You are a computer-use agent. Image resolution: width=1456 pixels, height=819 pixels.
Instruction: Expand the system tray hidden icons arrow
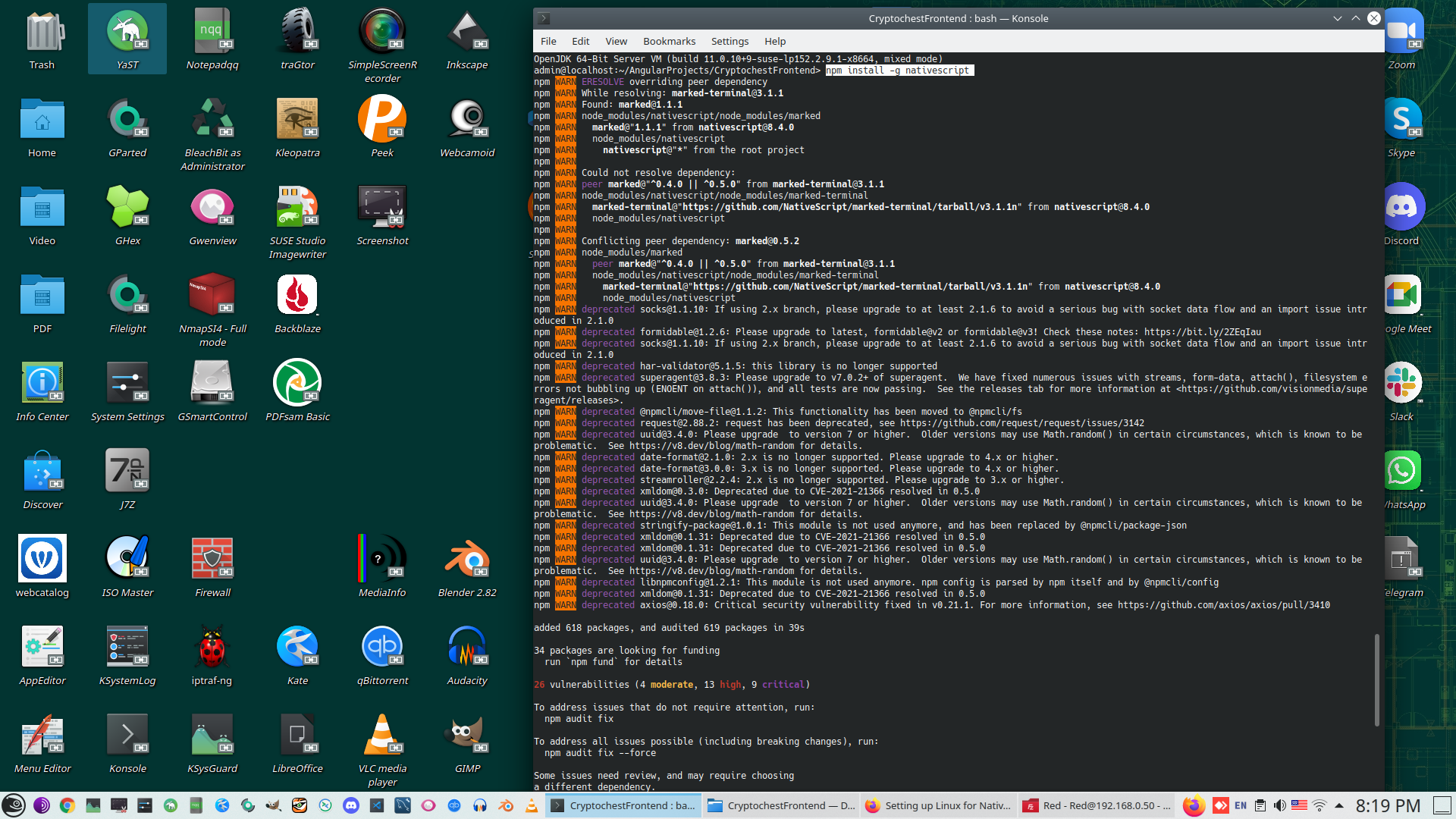(1339, 805)
